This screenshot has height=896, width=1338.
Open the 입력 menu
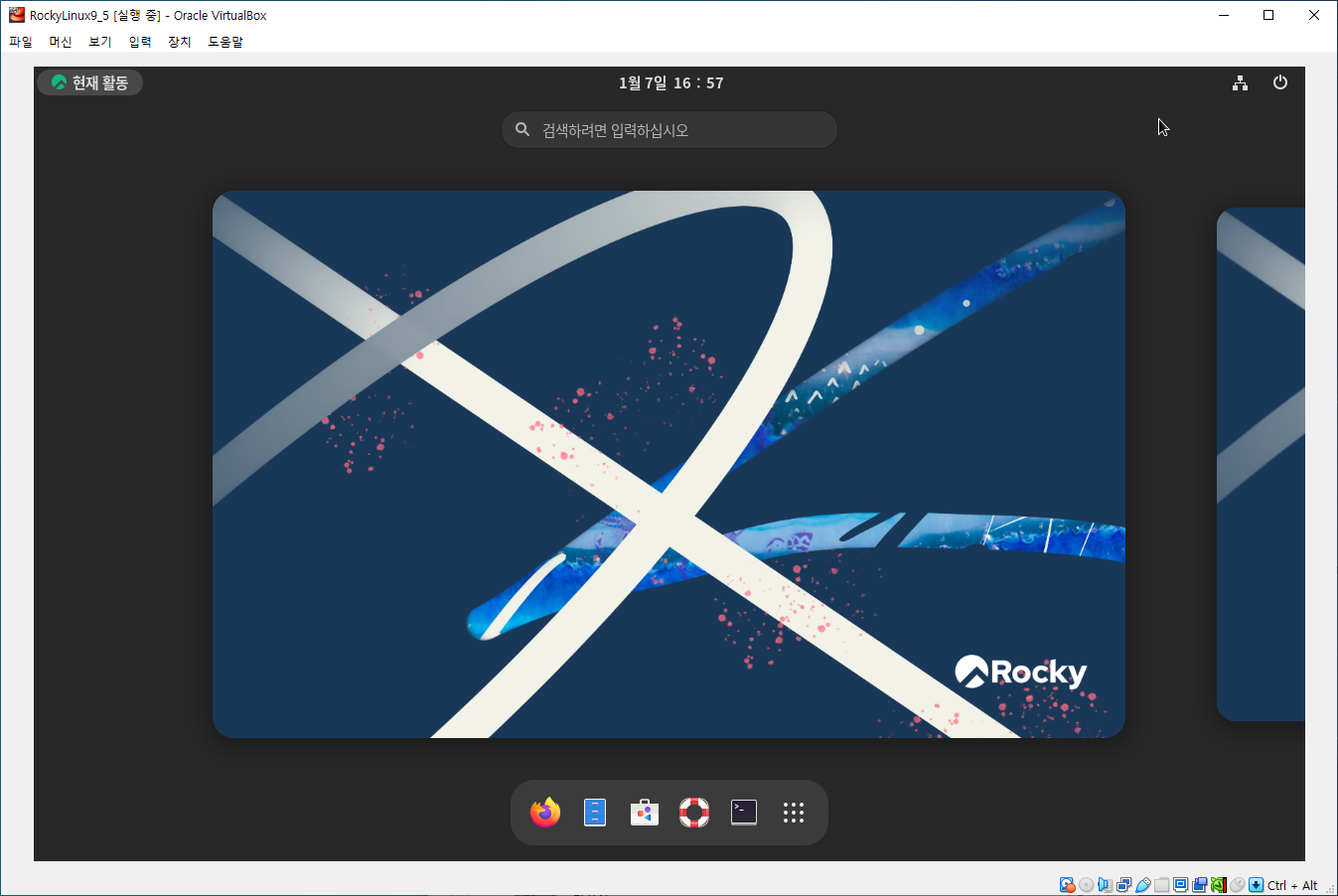coord(140,42)
